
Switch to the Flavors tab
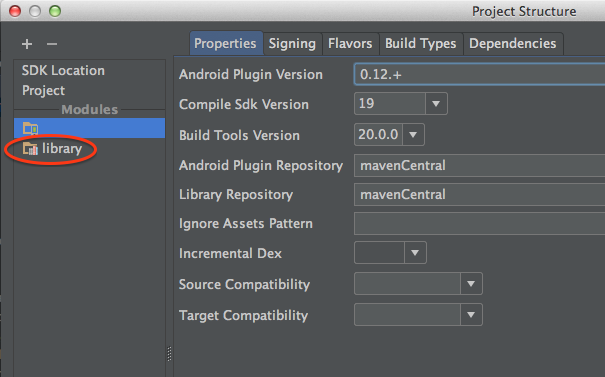pos(350,44)
